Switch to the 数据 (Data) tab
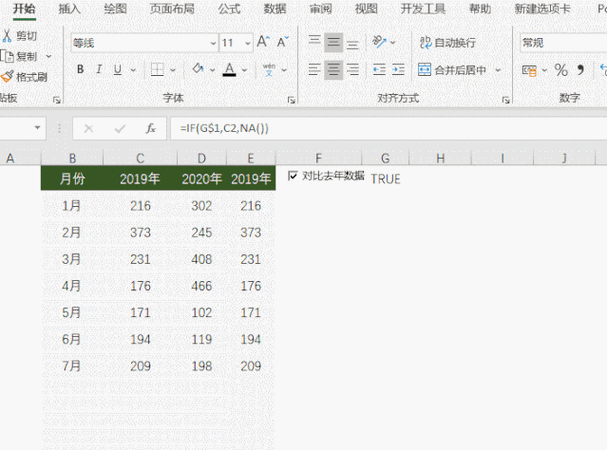 click(275, 9)
